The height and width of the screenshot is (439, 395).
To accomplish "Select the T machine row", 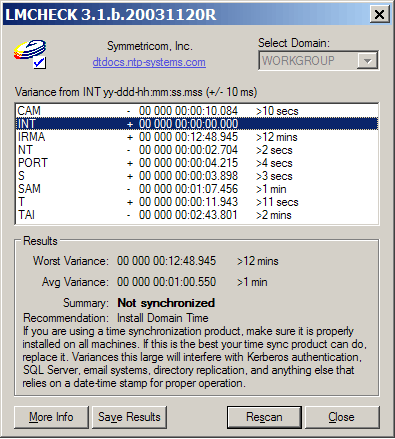I will pyautogui.click(x=197, y=202).
